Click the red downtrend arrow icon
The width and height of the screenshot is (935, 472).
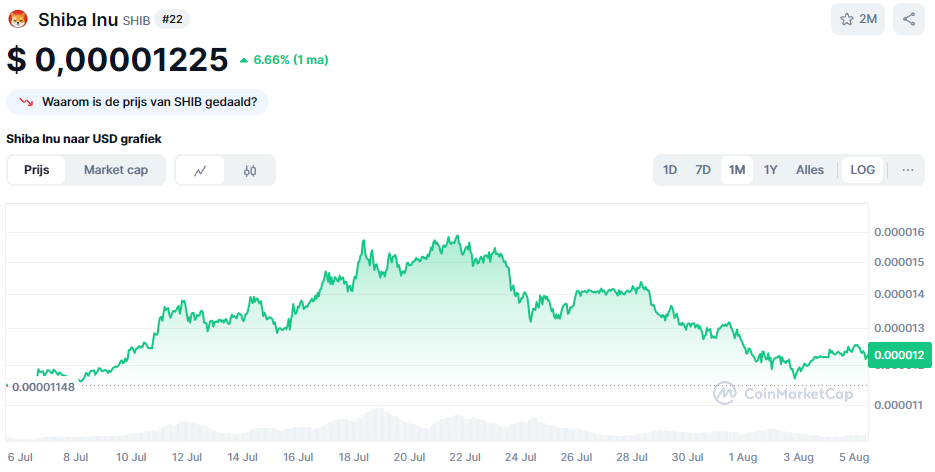pos(26,103)
